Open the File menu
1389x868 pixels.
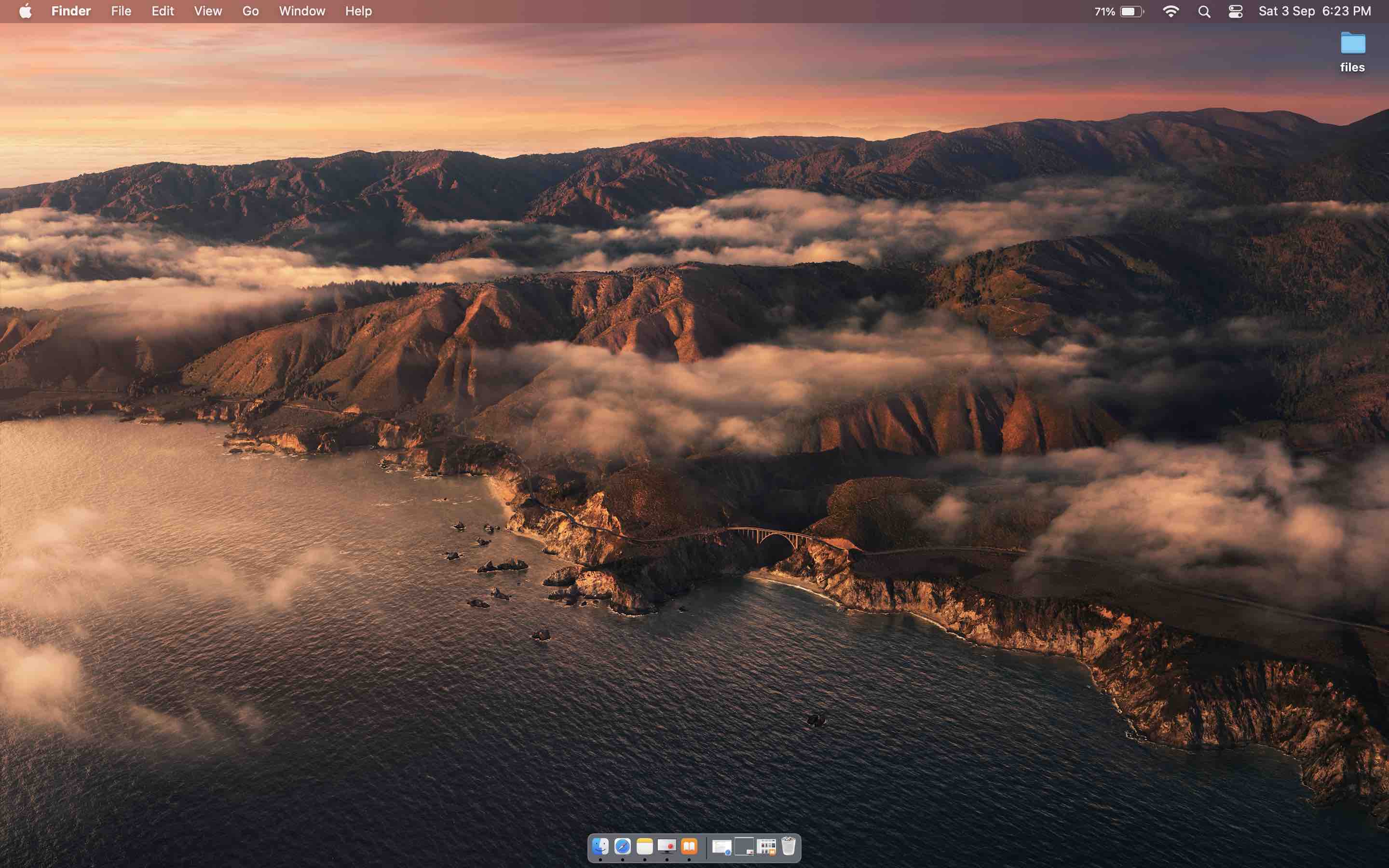click(x=121, y=12)
